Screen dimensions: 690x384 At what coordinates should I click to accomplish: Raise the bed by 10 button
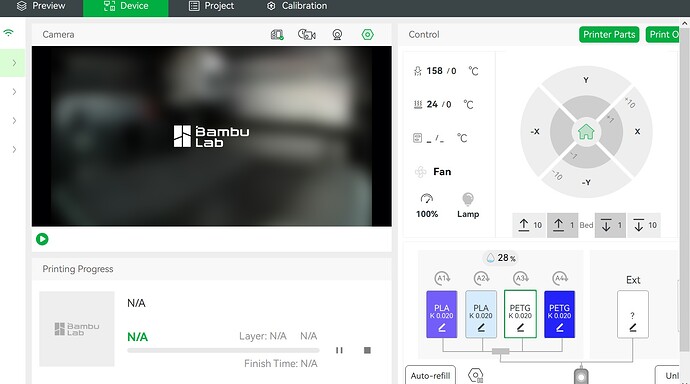pos(529,225)
